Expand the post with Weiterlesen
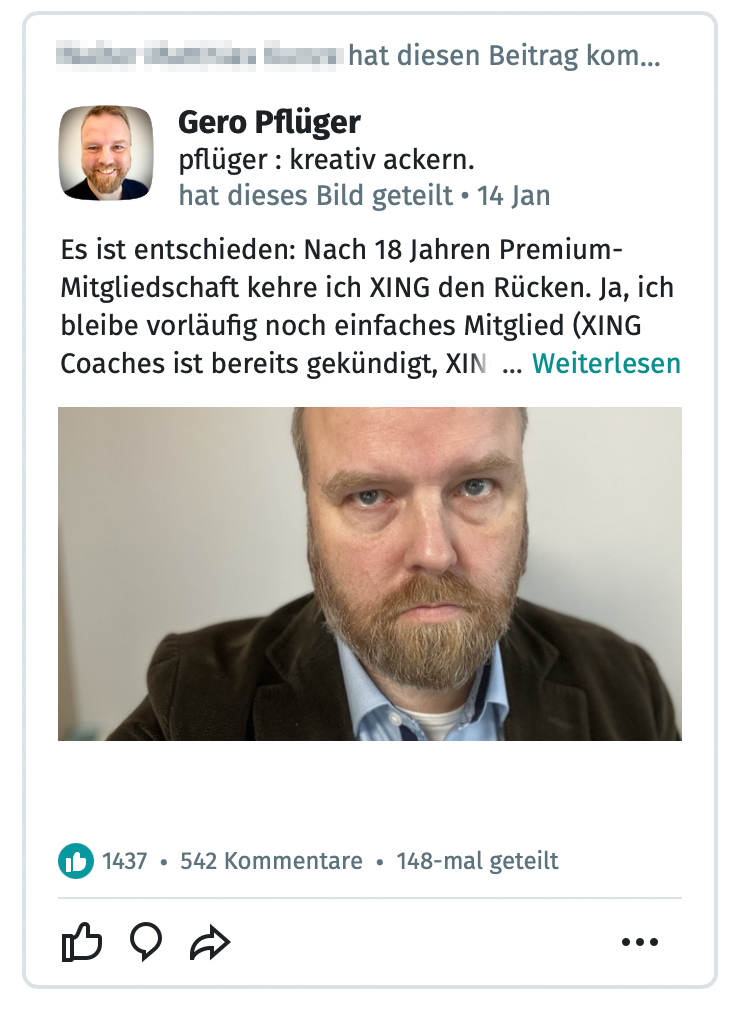 point(606,363)
